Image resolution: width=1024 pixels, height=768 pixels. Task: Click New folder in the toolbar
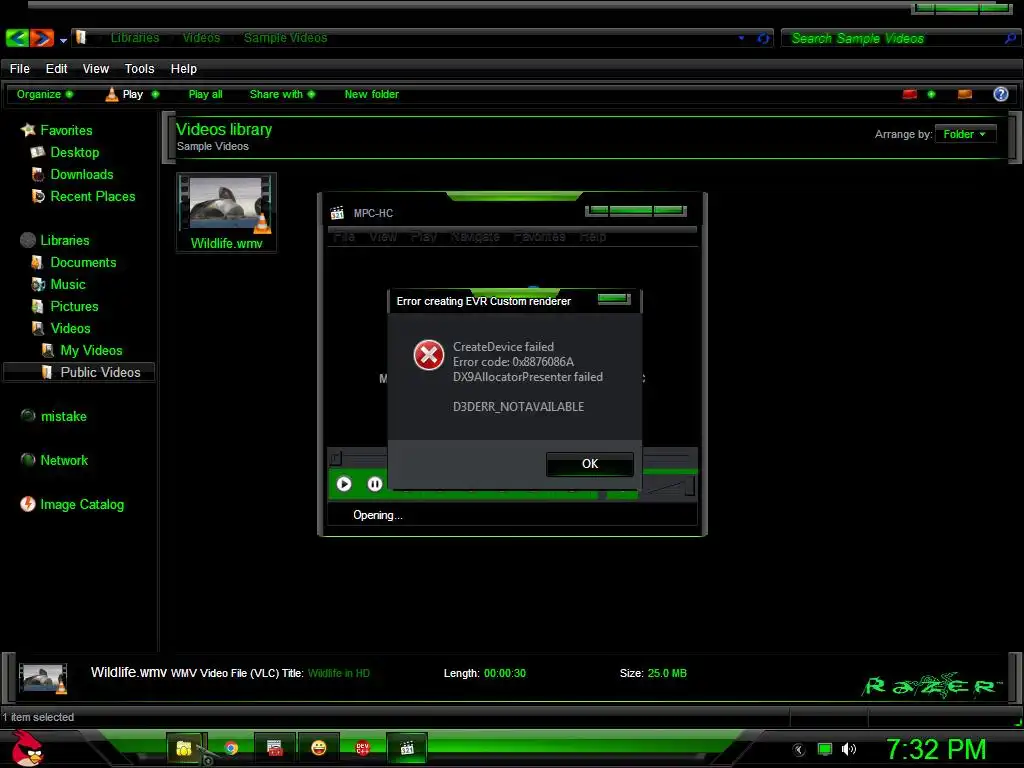[372, 94]
